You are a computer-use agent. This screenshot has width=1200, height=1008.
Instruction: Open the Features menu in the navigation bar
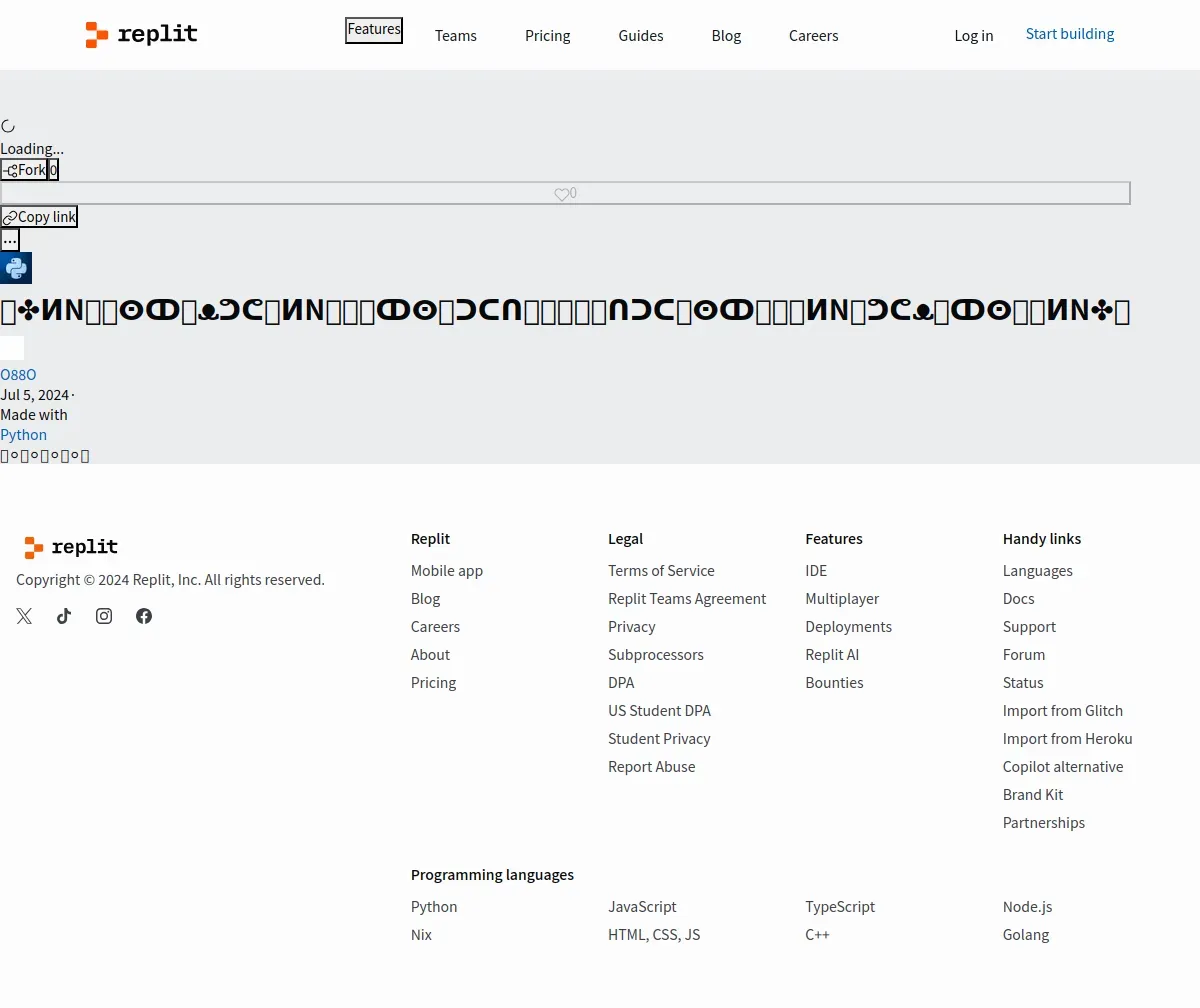coord(374,30)
